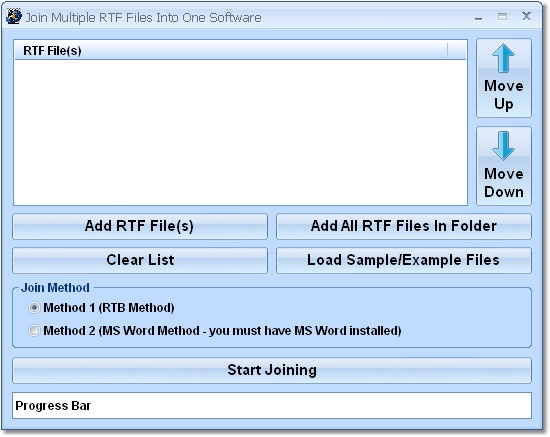Click inside the empty RTF file list
The height and width of the screenshot is (437, 550).
(x=240, y=132)
